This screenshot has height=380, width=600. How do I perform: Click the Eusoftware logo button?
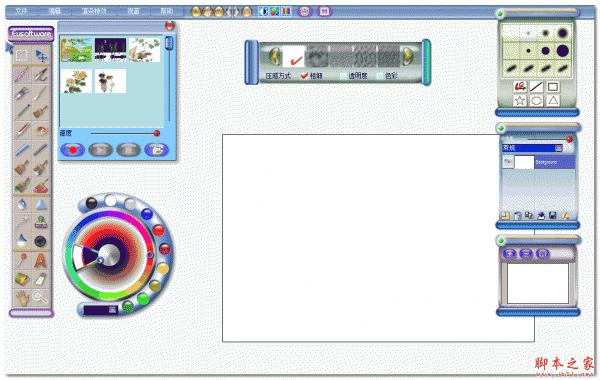point(31,34)
